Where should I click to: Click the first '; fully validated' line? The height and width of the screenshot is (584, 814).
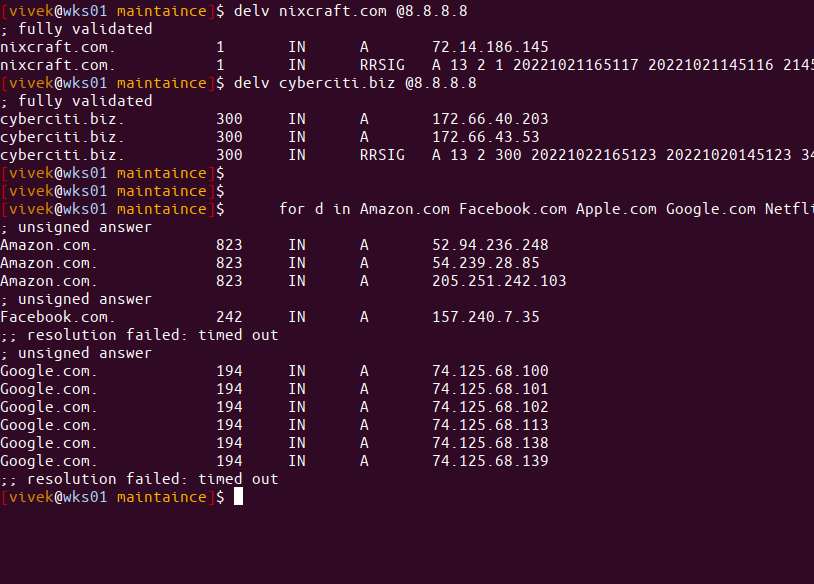(x=76, y=29)
